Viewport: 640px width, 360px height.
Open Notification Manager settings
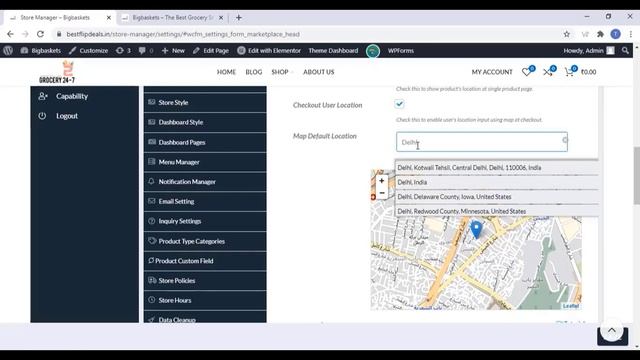point(205,182)
